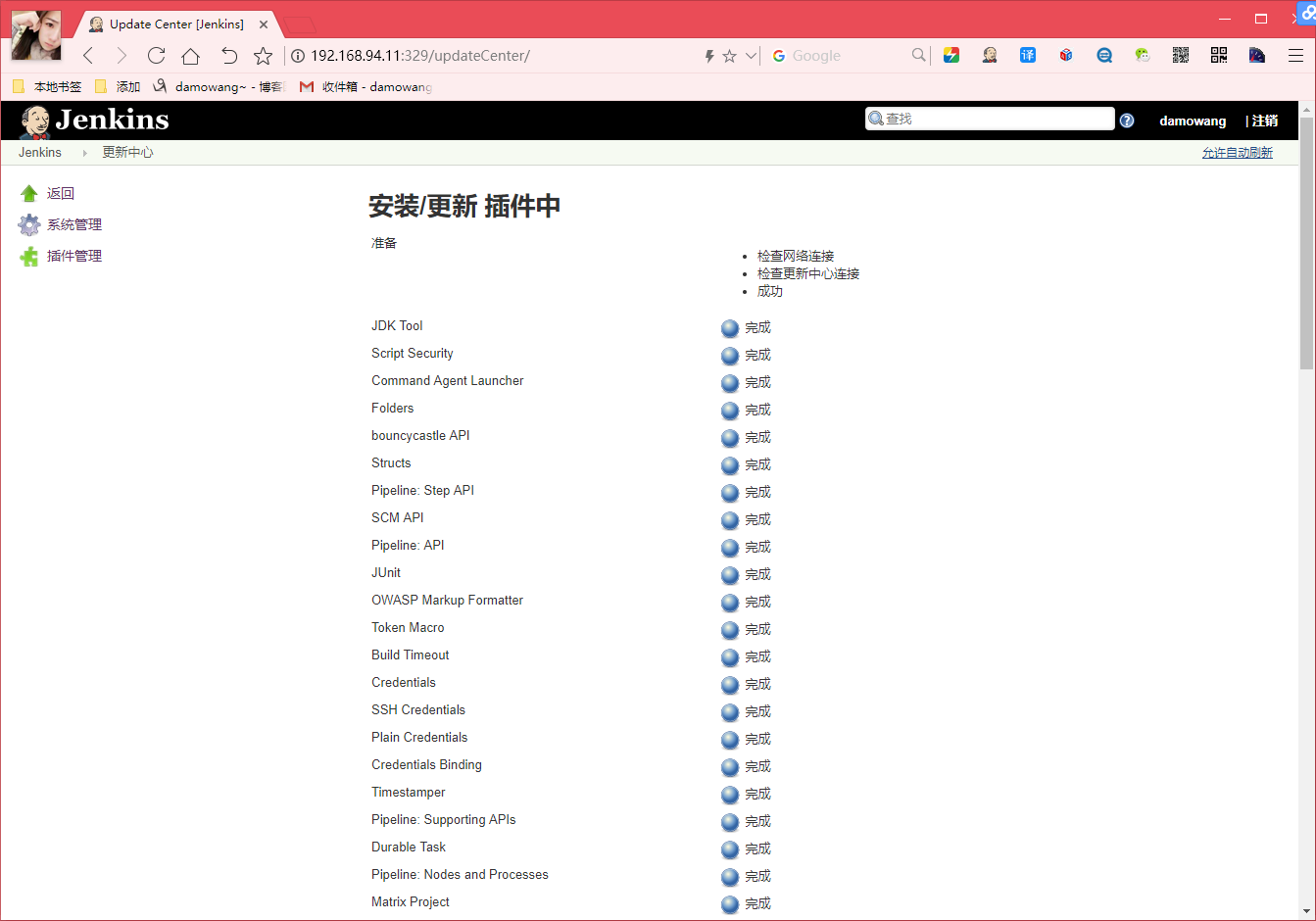Click 返回 in the sidebar

[61, 193]
